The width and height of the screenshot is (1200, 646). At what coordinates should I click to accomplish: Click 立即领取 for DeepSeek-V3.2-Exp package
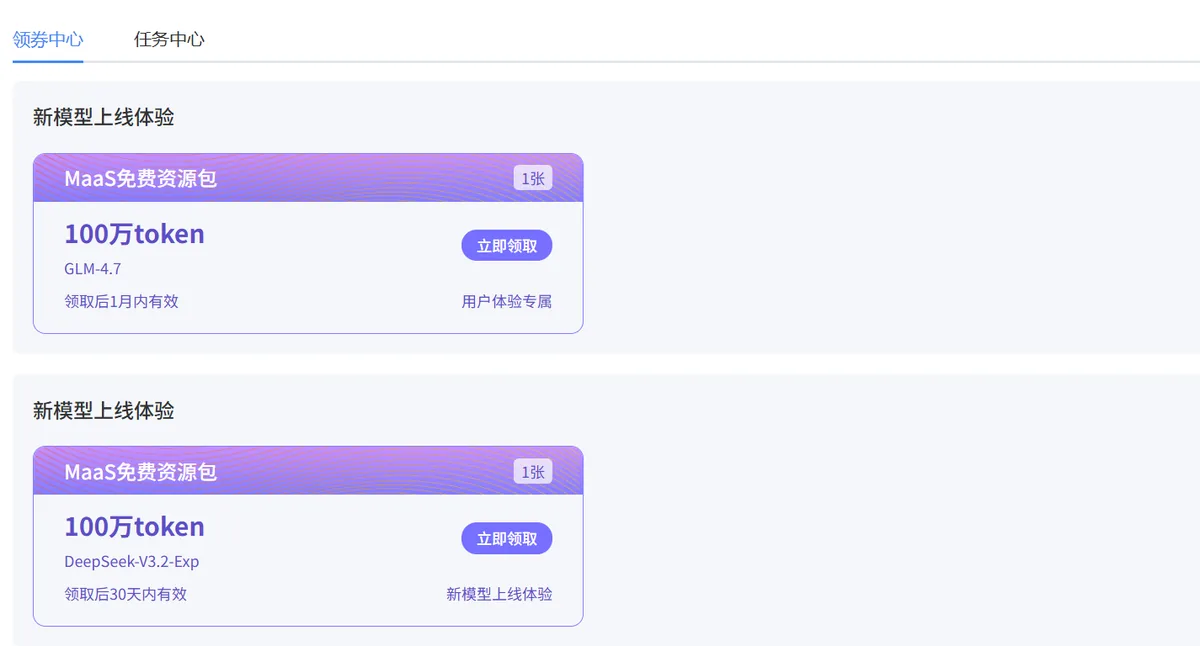[x=506, y=539]
